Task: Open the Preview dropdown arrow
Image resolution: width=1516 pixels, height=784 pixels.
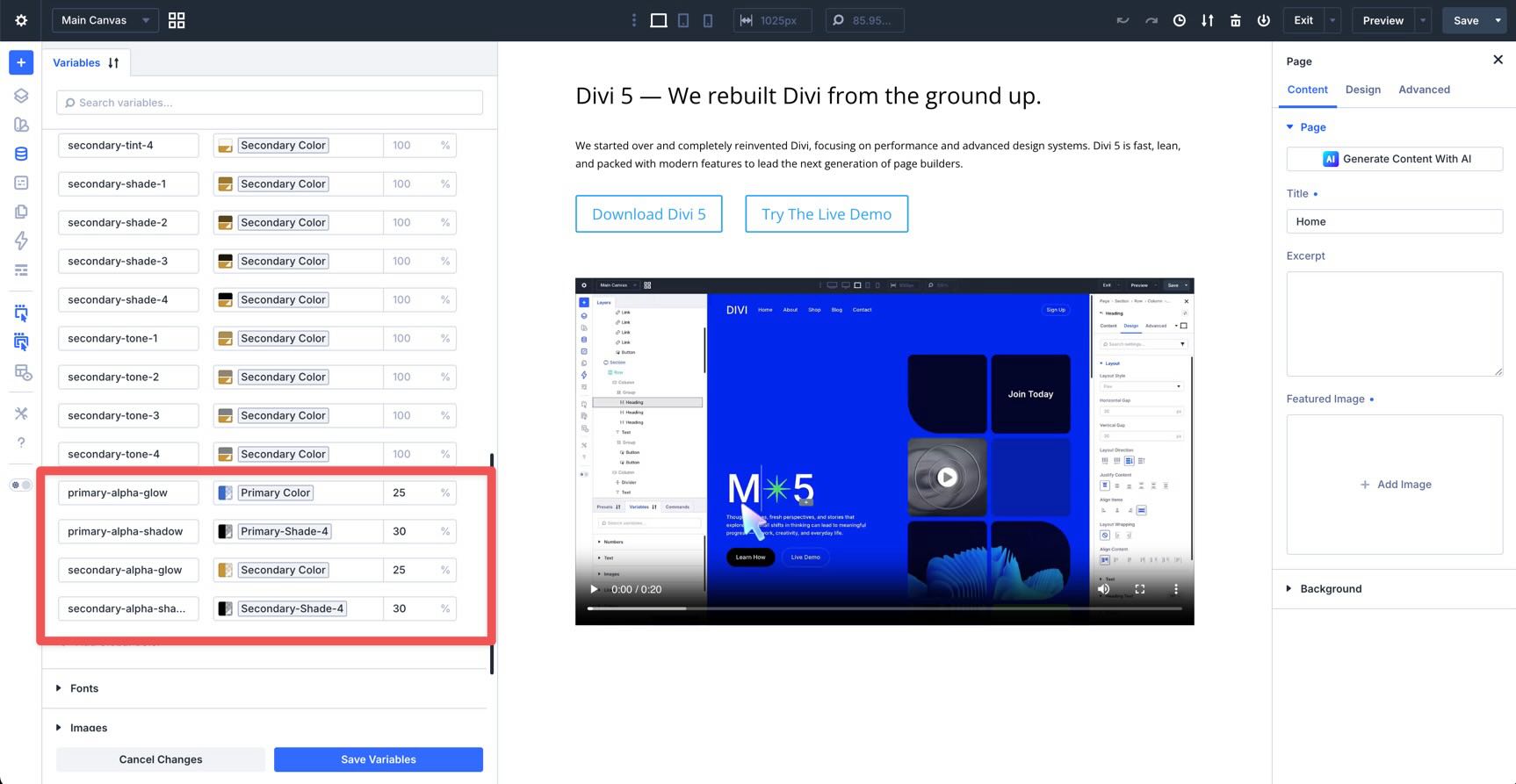Action: click(x=1423, y=20)
